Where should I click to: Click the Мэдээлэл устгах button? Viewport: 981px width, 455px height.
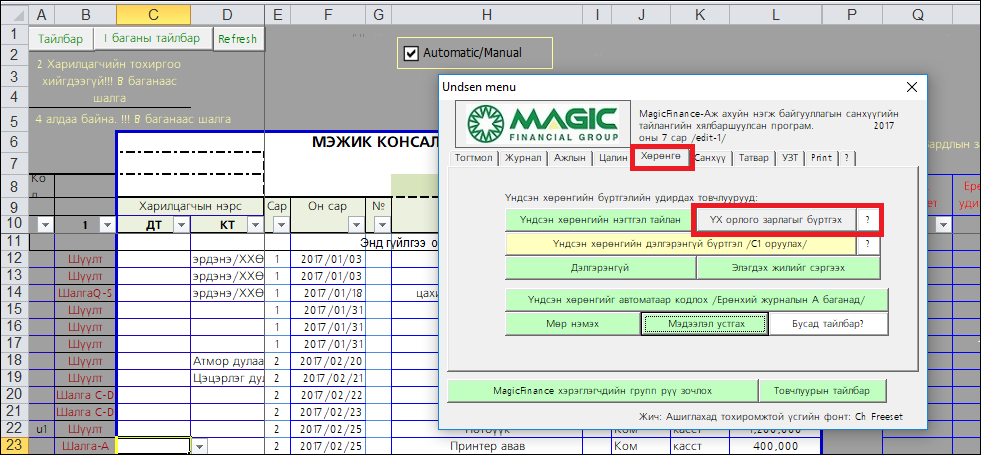pos(704,324)
